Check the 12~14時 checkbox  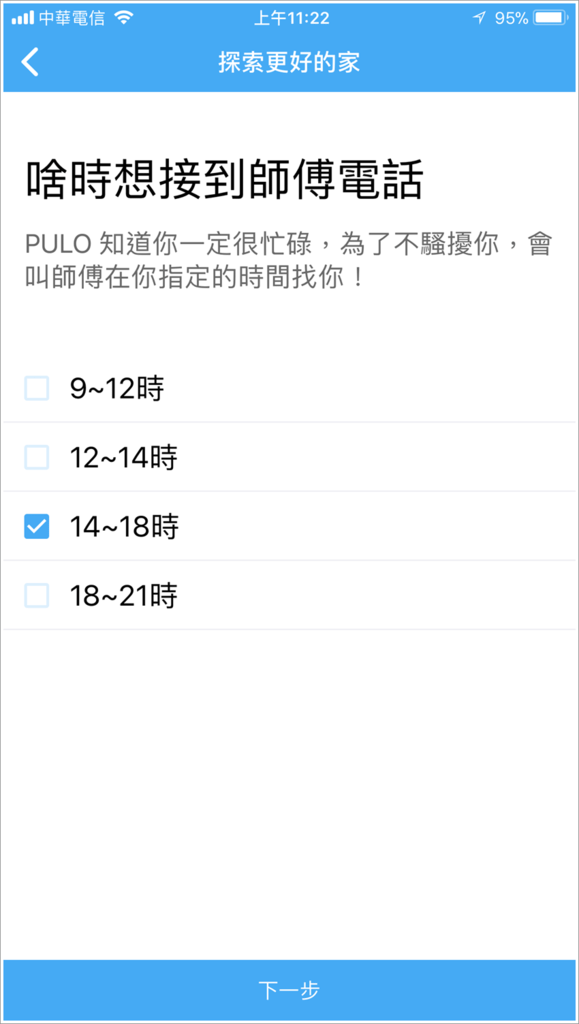(x=37, y=457)
